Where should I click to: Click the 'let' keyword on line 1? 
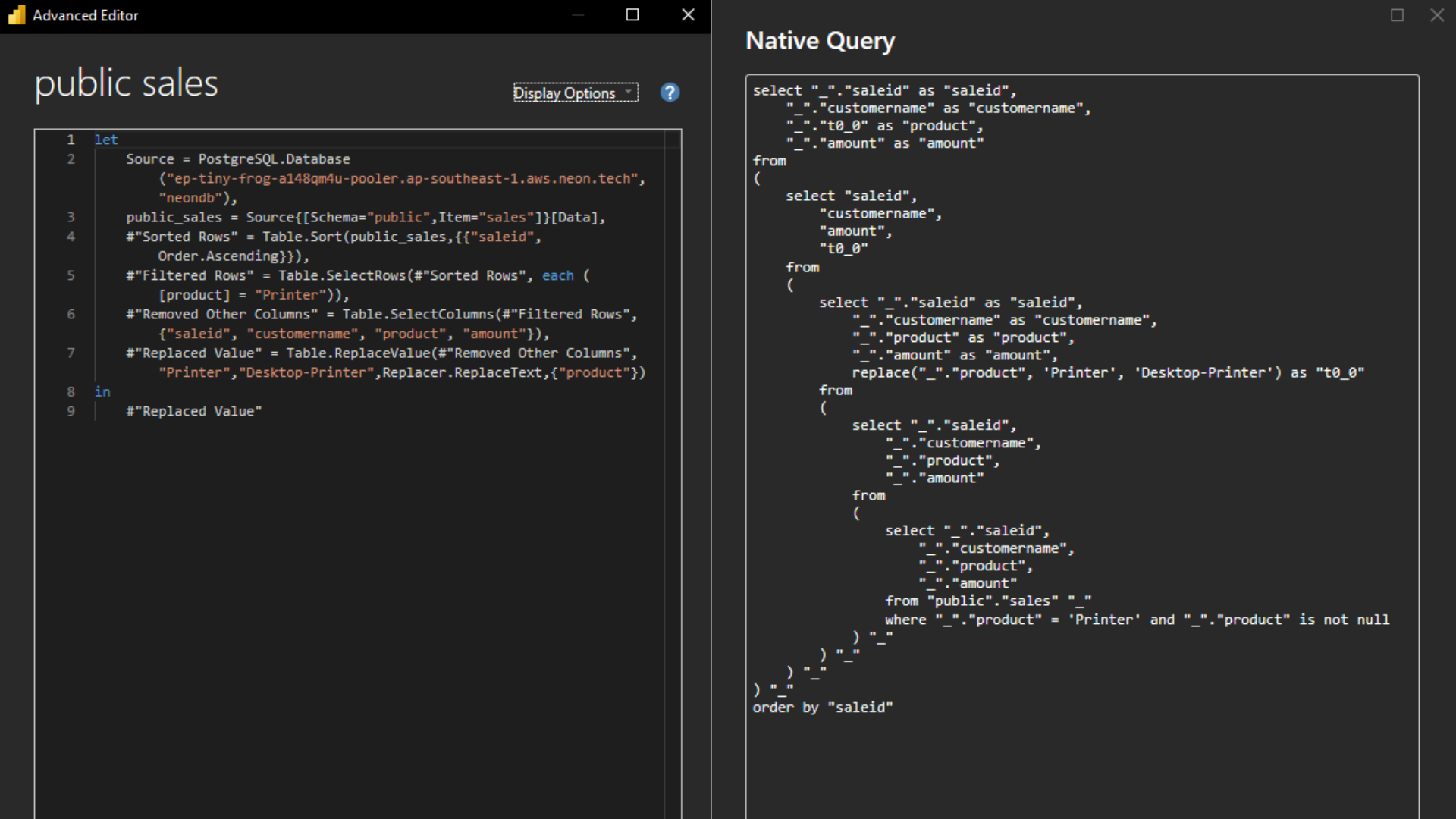pyautogui.click(x=106, y=140)
